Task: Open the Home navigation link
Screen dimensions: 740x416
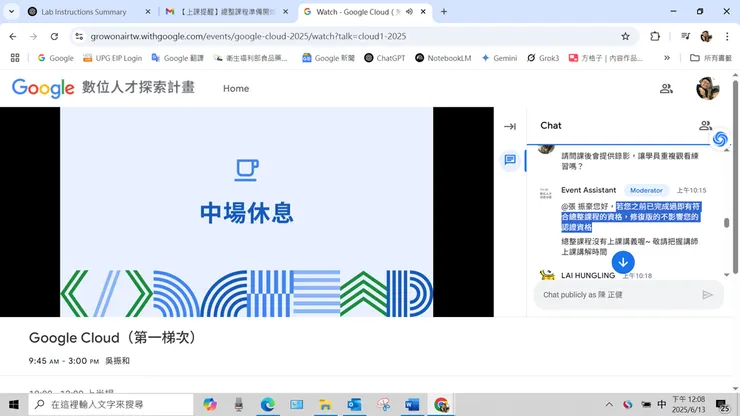Action: pos(236,88)
